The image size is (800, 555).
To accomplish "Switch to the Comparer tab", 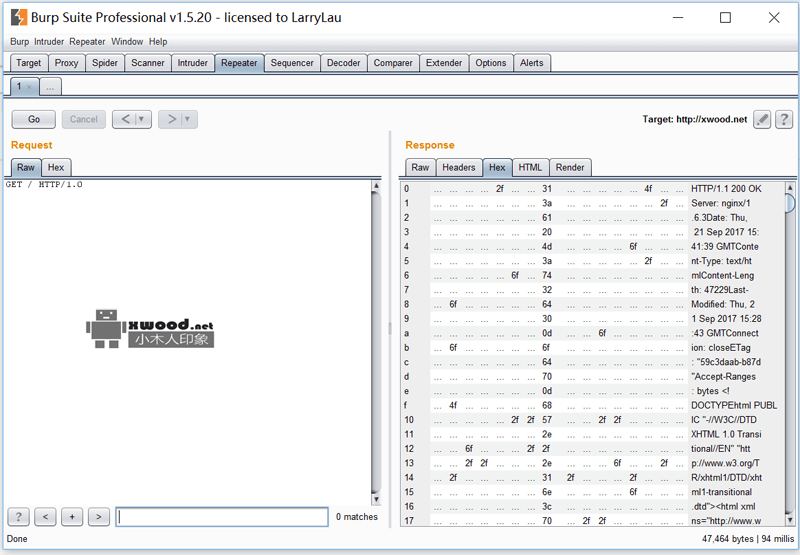I will [393, 63].
